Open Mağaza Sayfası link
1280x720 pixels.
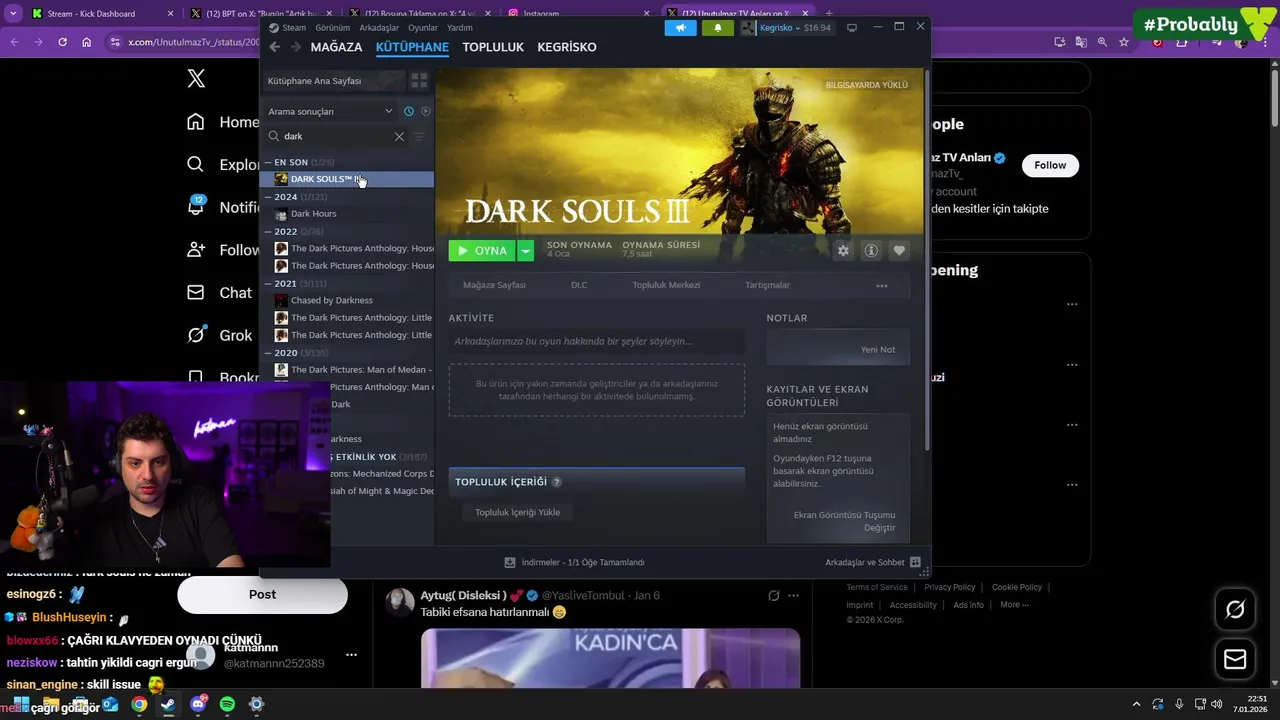pos(494,285)
